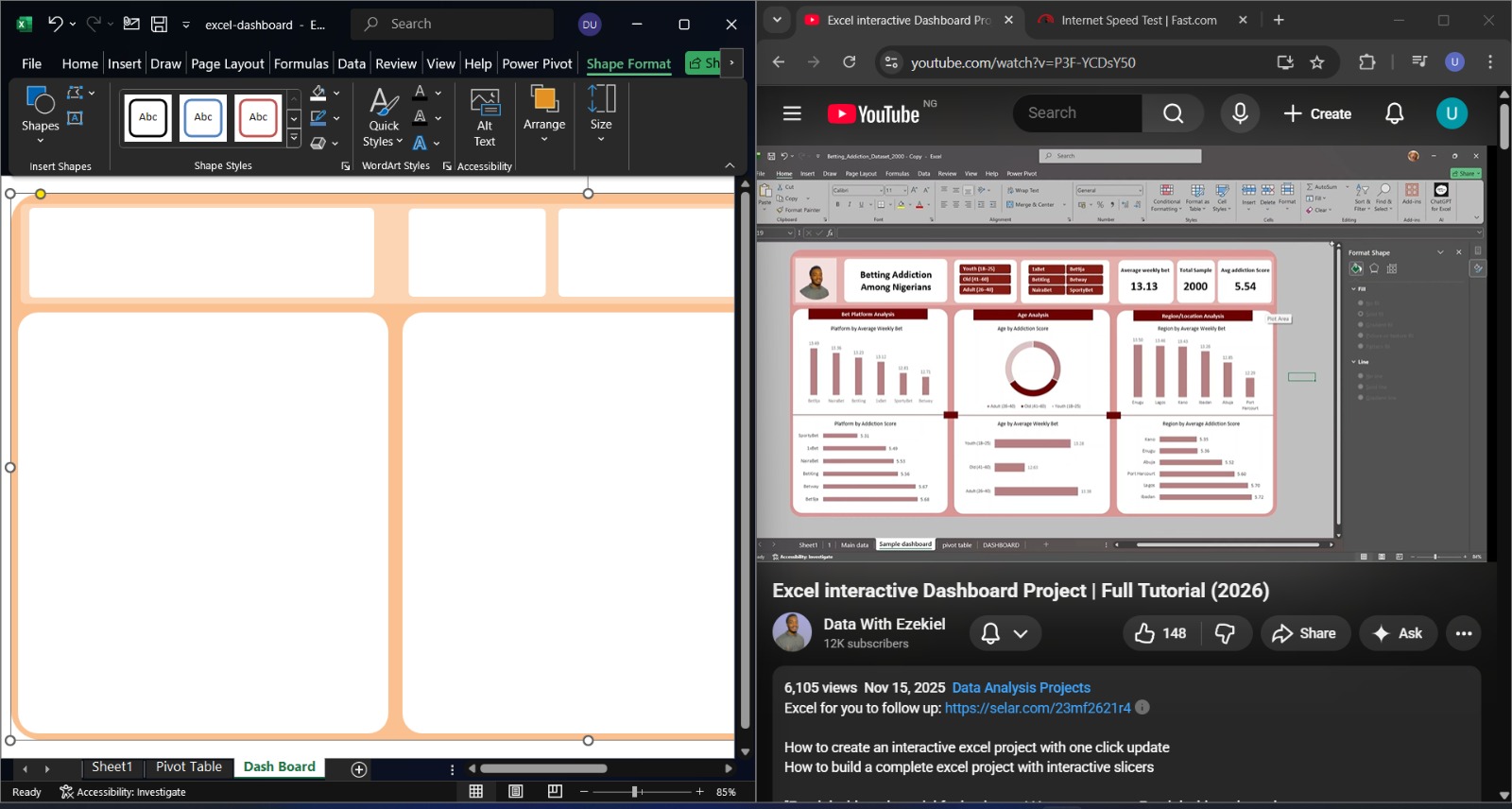Open the Power Pivot ribbon tab
This screenshot has width=1512, height=809.
(x=537, y=63)
